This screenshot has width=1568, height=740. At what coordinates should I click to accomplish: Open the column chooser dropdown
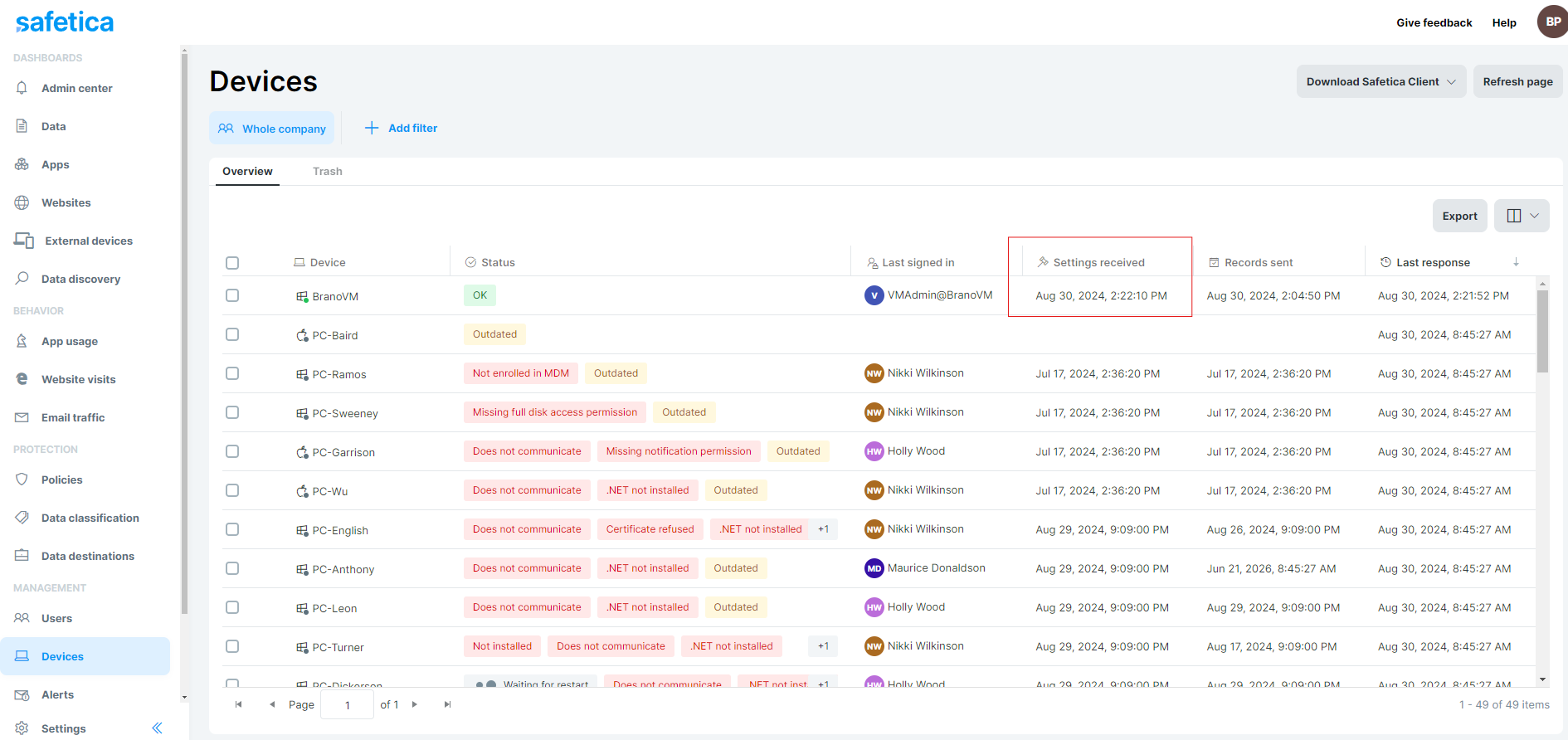click(1522, 216)
